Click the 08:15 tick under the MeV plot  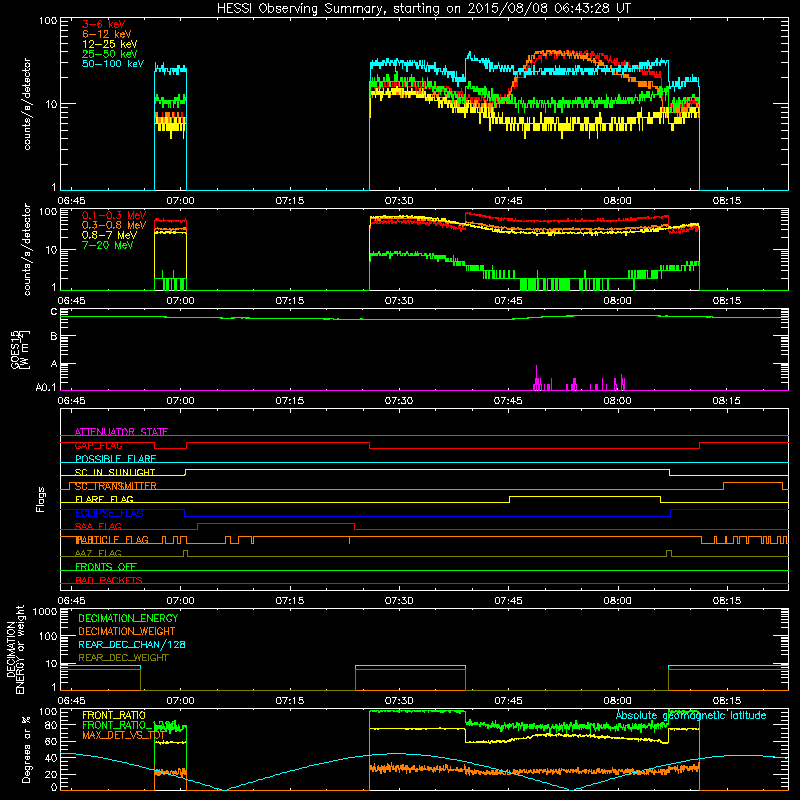(x=727, y=301)
